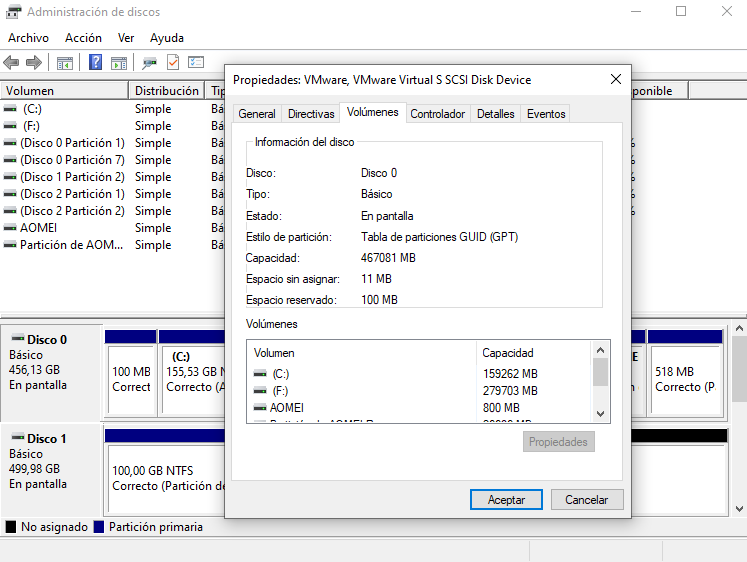The image size is (747, 562).
Task: Click the connect disk key icon
Action: (x=149, y=62)
